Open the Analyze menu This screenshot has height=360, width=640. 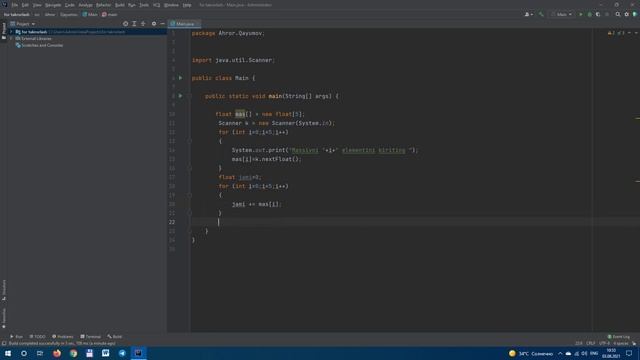pos(85,5)
